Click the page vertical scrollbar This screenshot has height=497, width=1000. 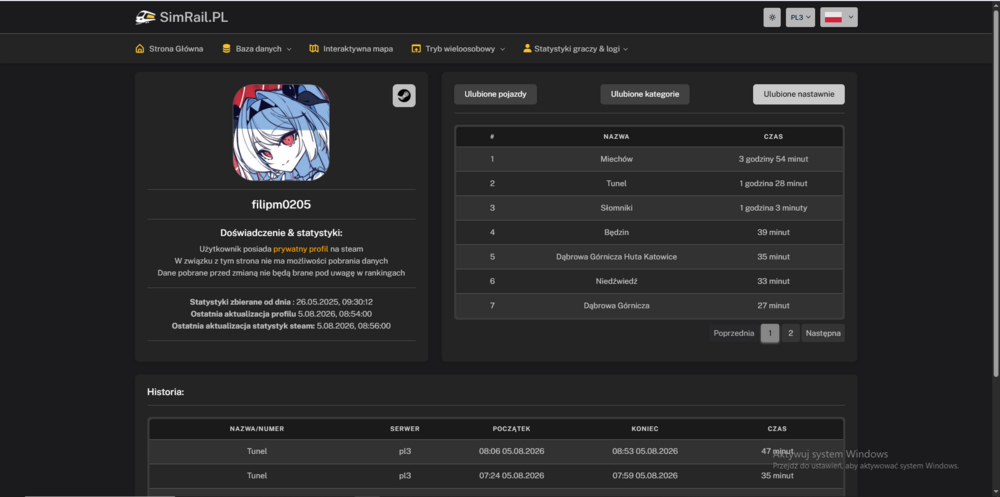996,191
